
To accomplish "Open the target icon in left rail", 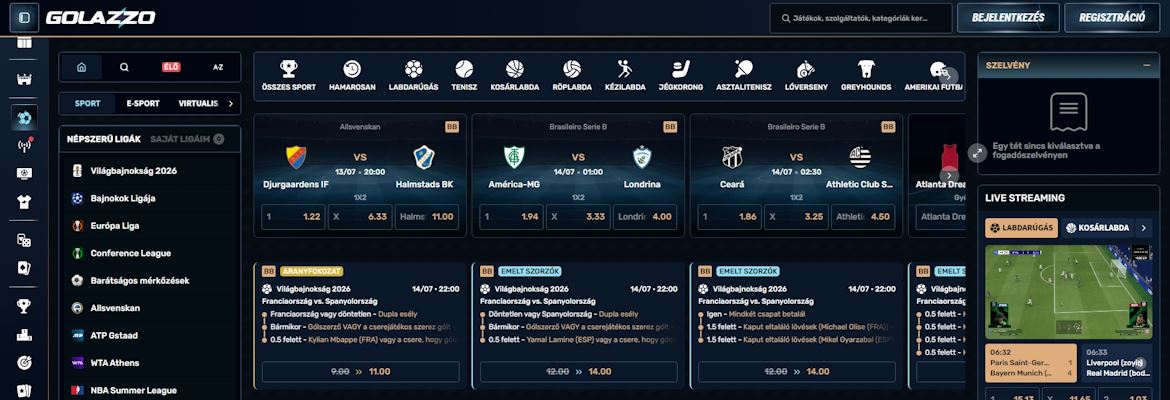I will coord(24,363).
